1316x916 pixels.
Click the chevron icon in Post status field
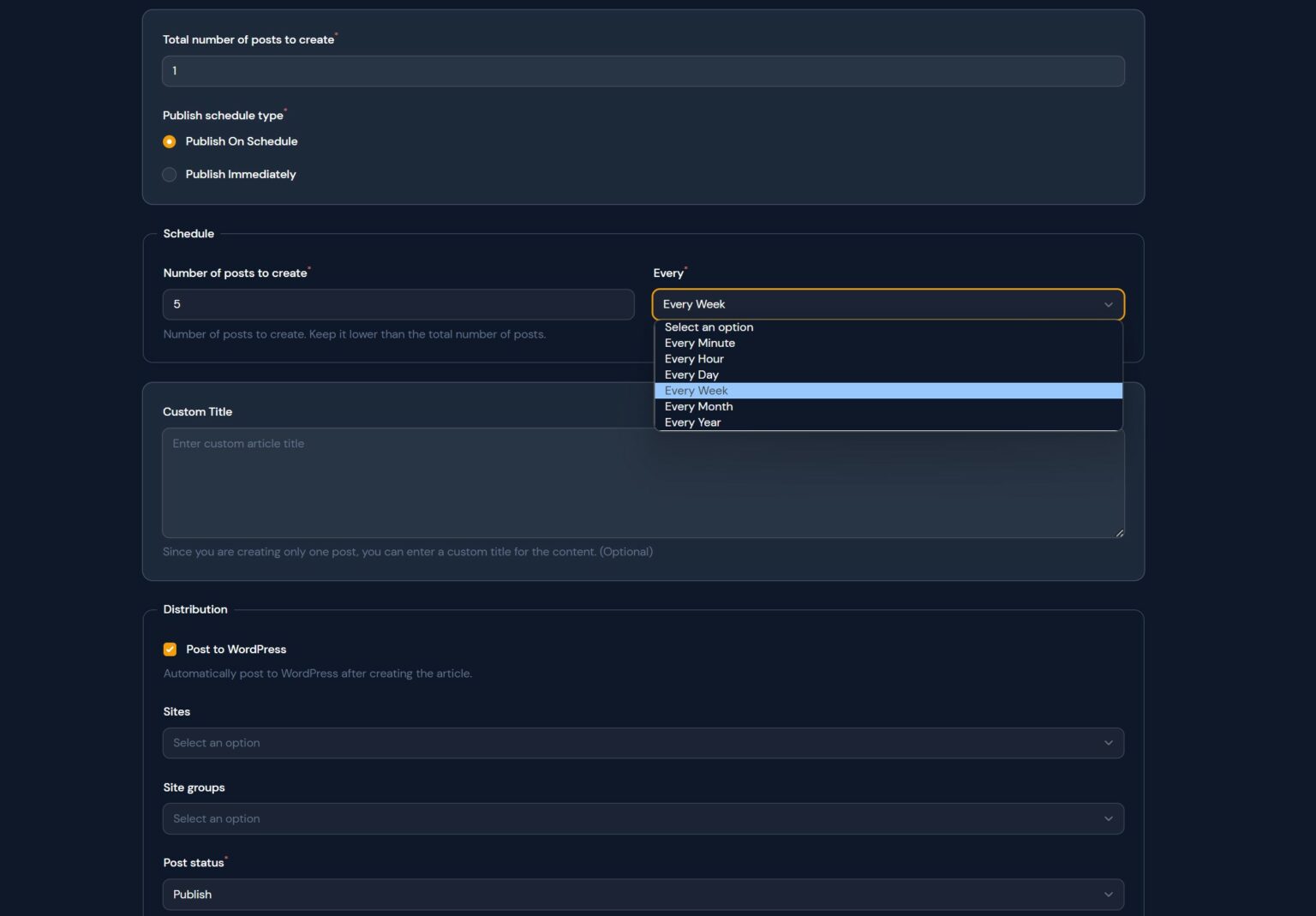tap(1108, 895)
